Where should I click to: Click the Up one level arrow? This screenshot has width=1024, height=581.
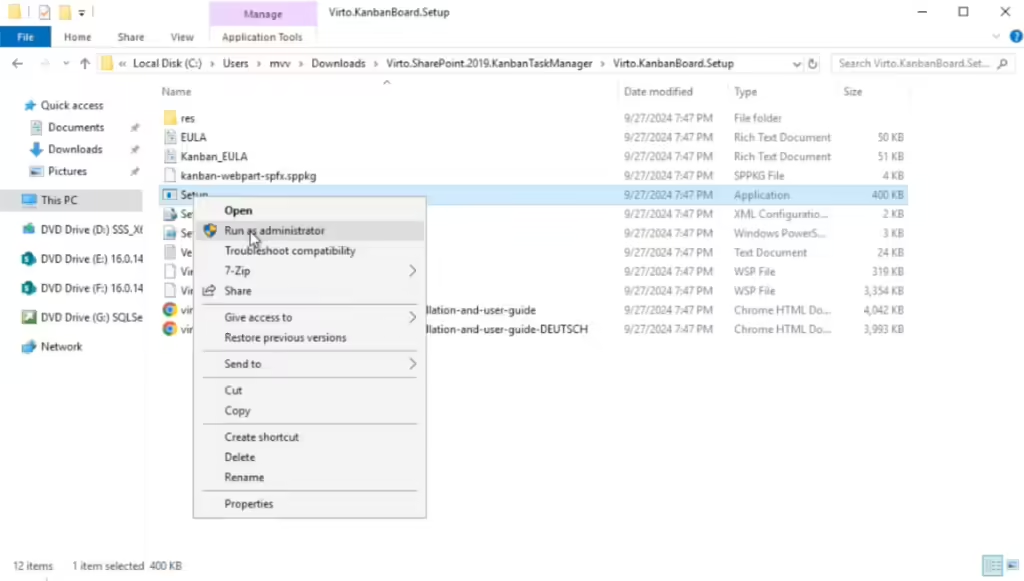(x=85, y=63)
